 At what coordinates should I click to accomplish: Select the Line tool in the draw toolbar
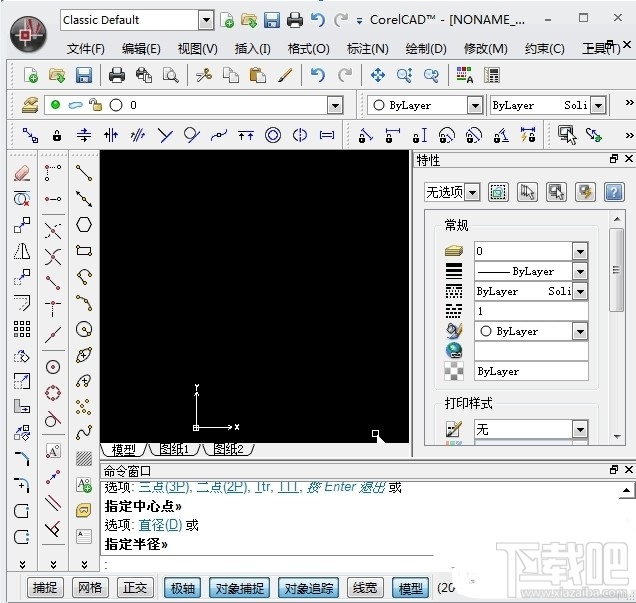point(84,173)
